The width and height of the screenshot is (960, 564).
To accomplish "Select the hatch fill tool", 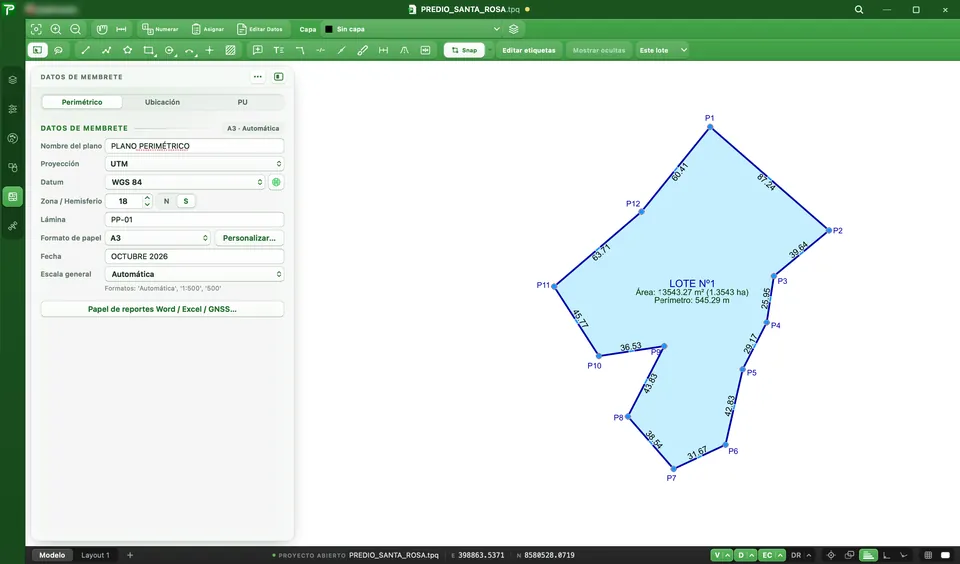I will tap(230, 50).
